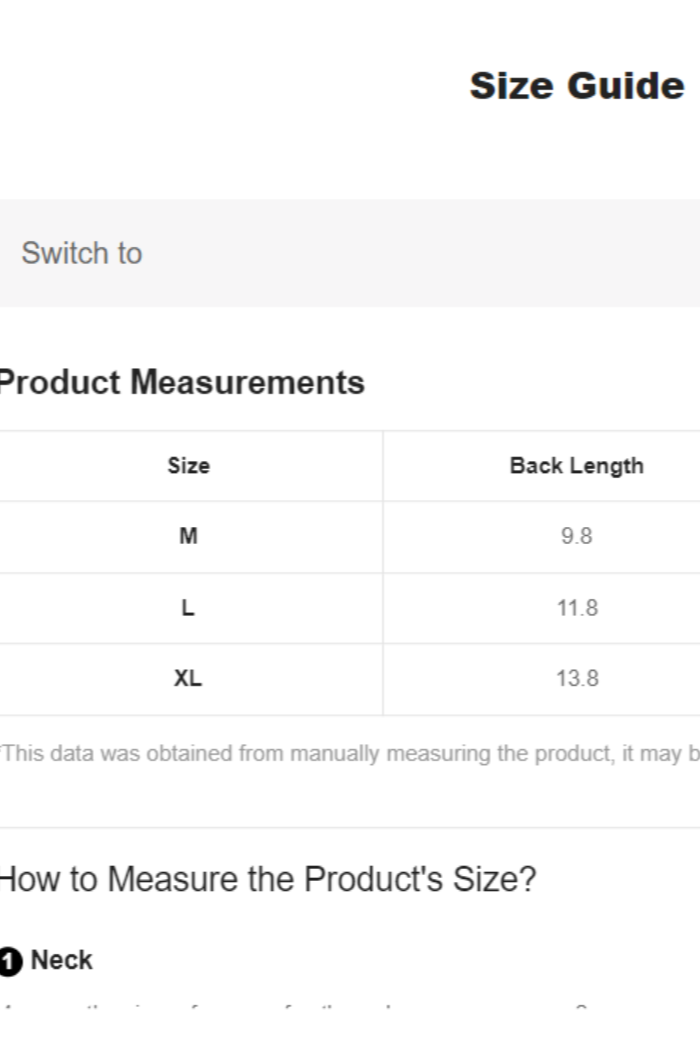Click the Product Measurements heading

181,382
